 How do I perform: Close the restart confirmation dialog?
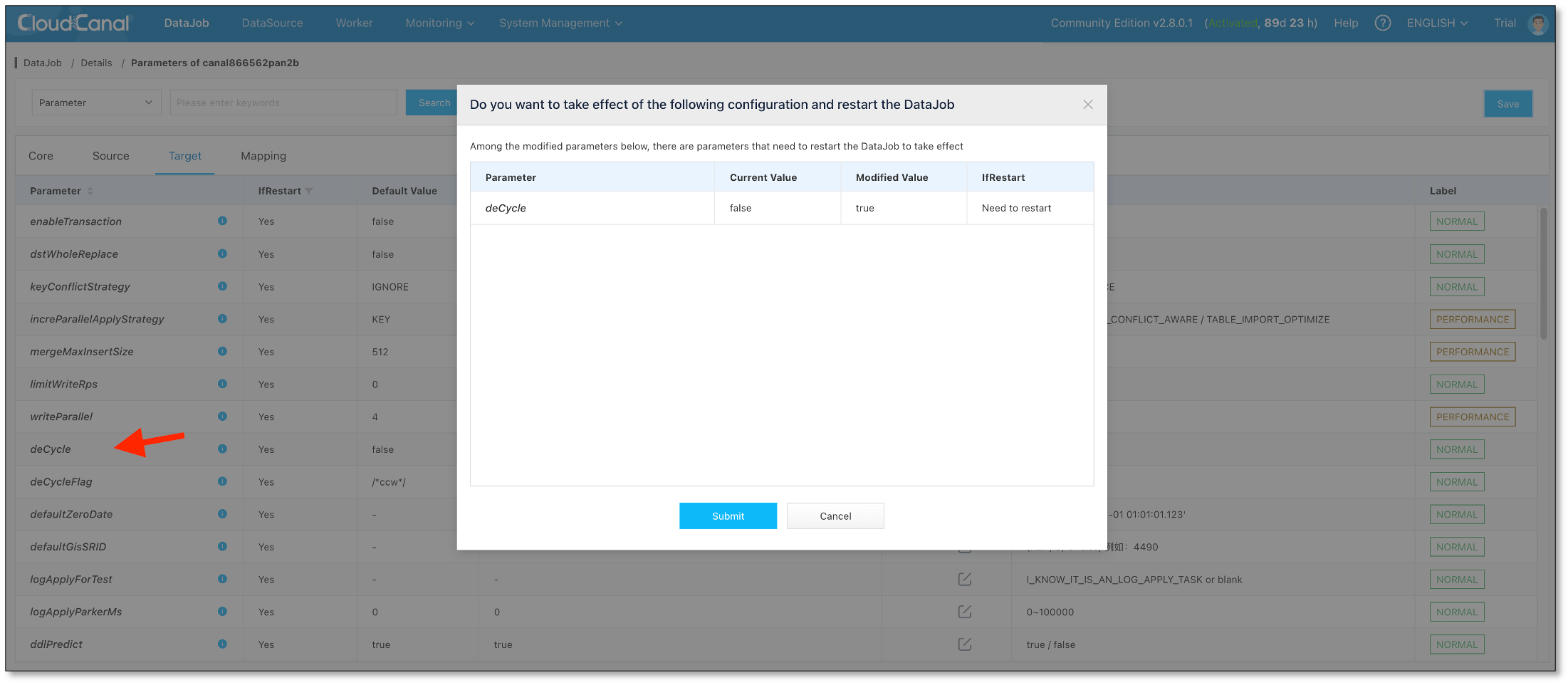point(1087,105)
